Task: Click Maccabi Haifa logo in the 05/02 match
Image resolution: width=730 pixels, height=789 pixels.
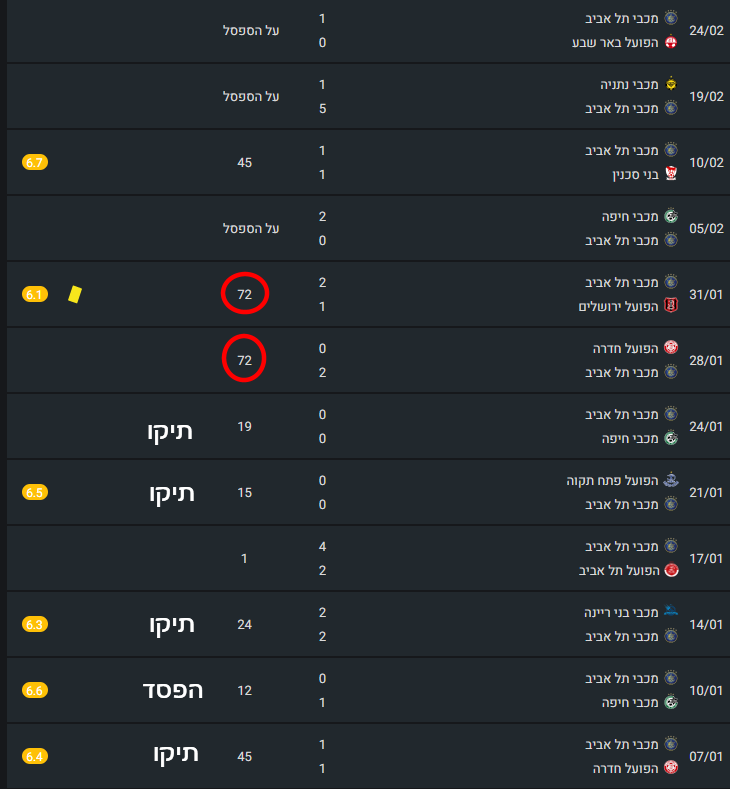Action: 671,216
